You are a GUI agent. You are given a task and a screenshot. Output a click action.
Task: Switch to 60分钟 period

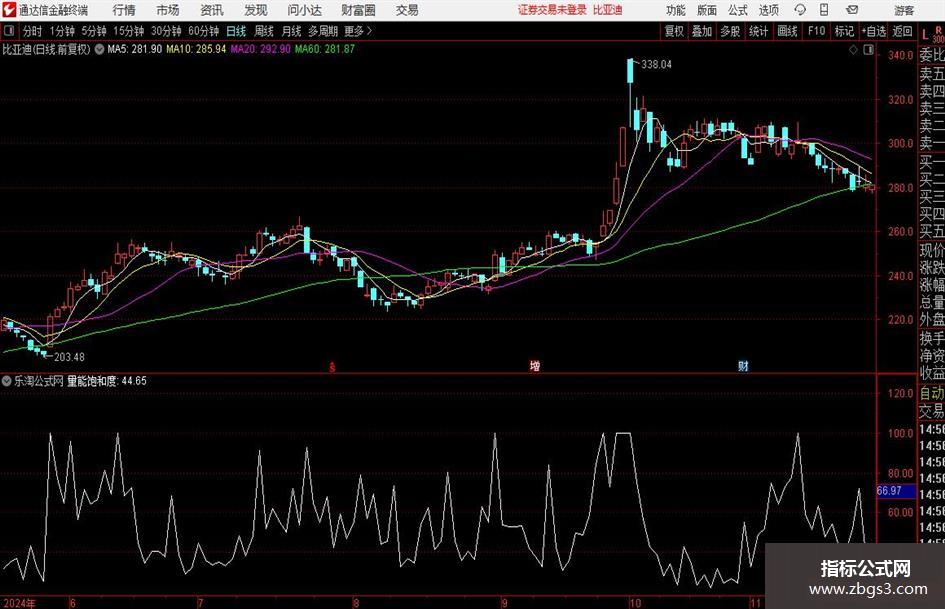pyautogui.click(x=203, y=31)
